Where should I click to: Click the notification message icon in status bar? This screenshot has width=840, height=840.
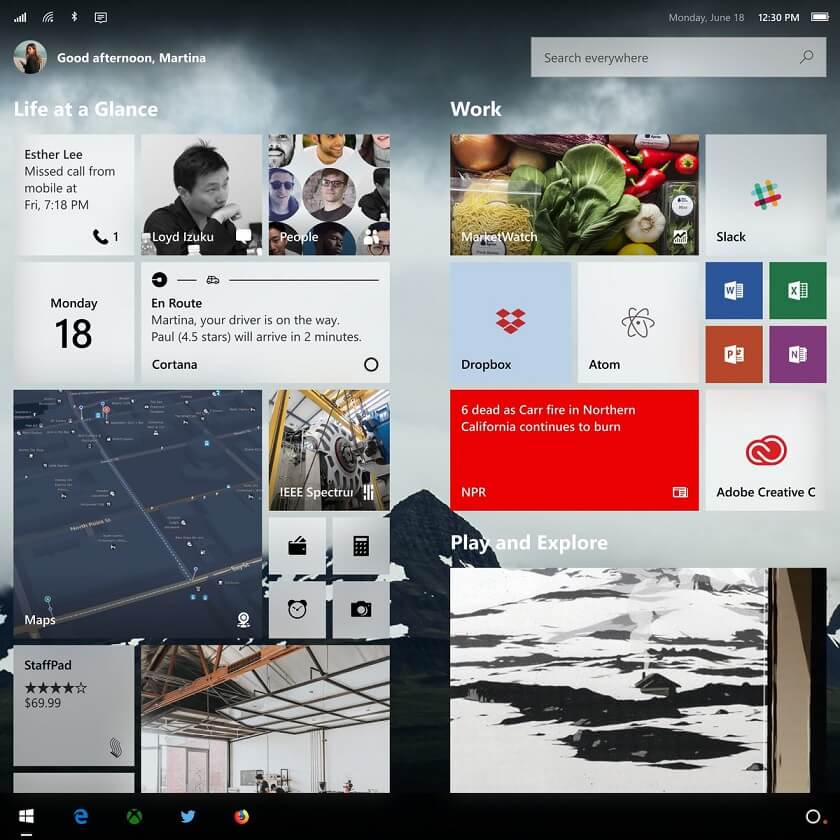[x=101, y=18]
